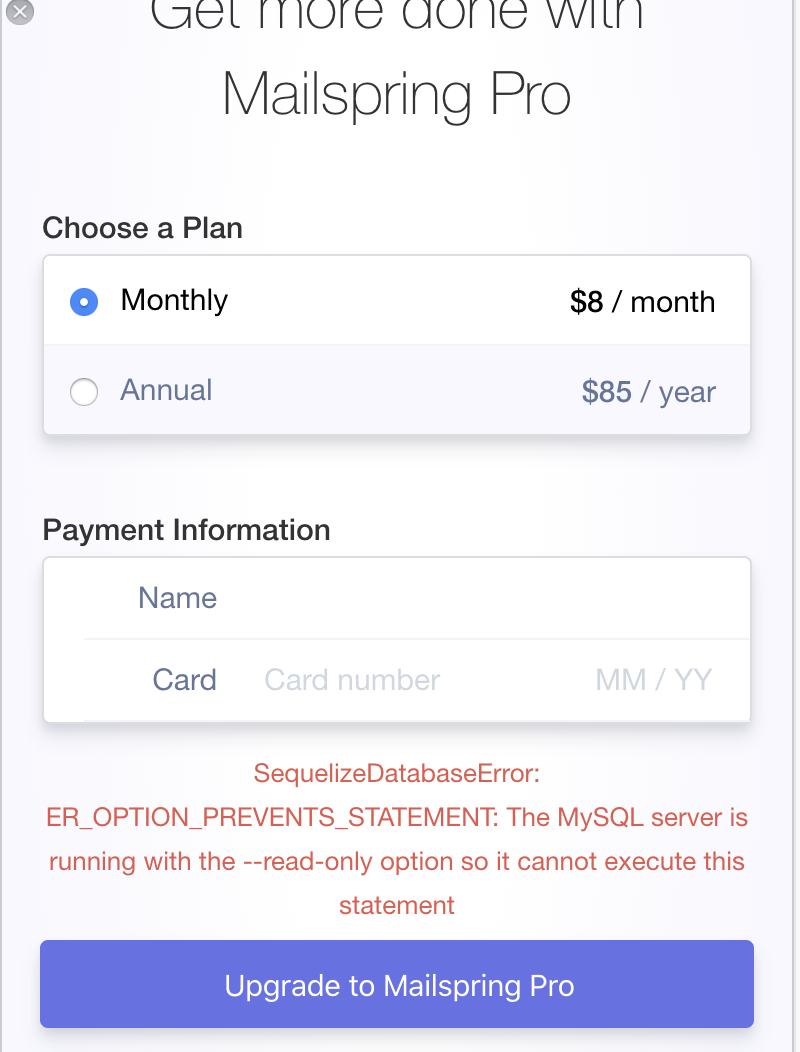
Task: Select the MM / YY expiration field
Action: pos(654,680)
